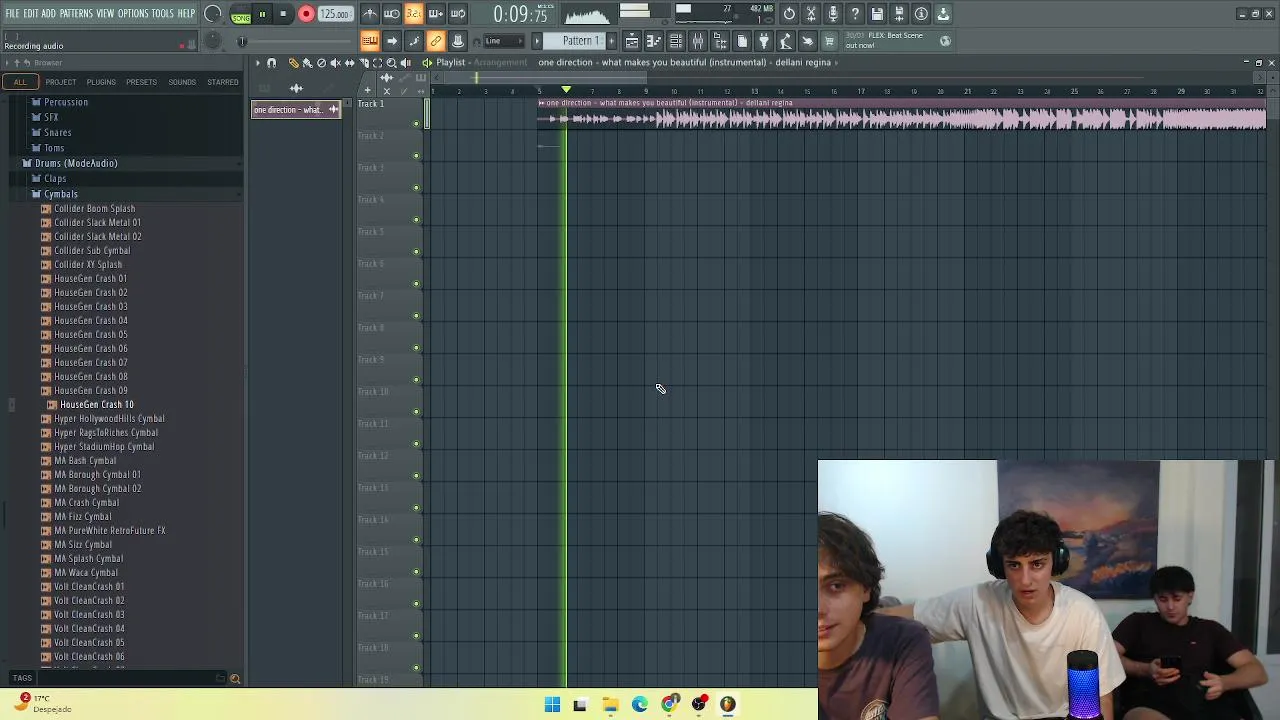The width and height of the screenshot is (1280, 720).
Task: Open the audio editor scissors icon
Action: click(811, 14)
